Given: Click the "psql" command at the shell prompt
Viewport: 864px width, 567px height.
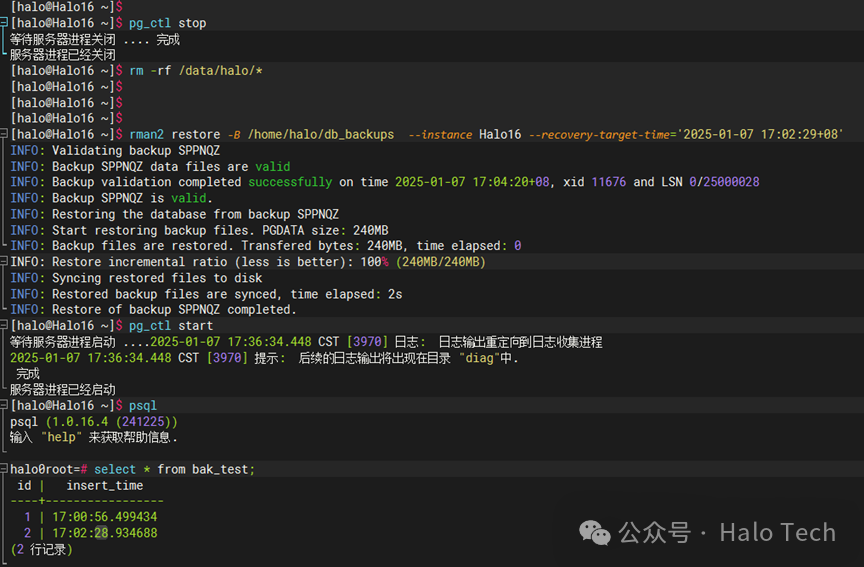Looking at the screenshot, I should point(143,406).
